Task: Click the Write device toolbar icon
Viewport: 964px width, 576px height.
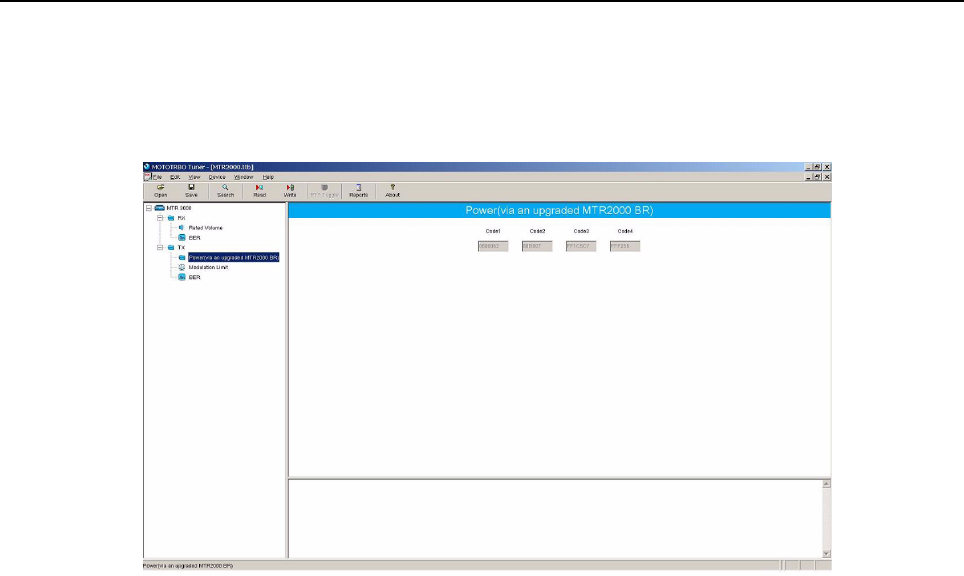Action: [x=290, y=187]
